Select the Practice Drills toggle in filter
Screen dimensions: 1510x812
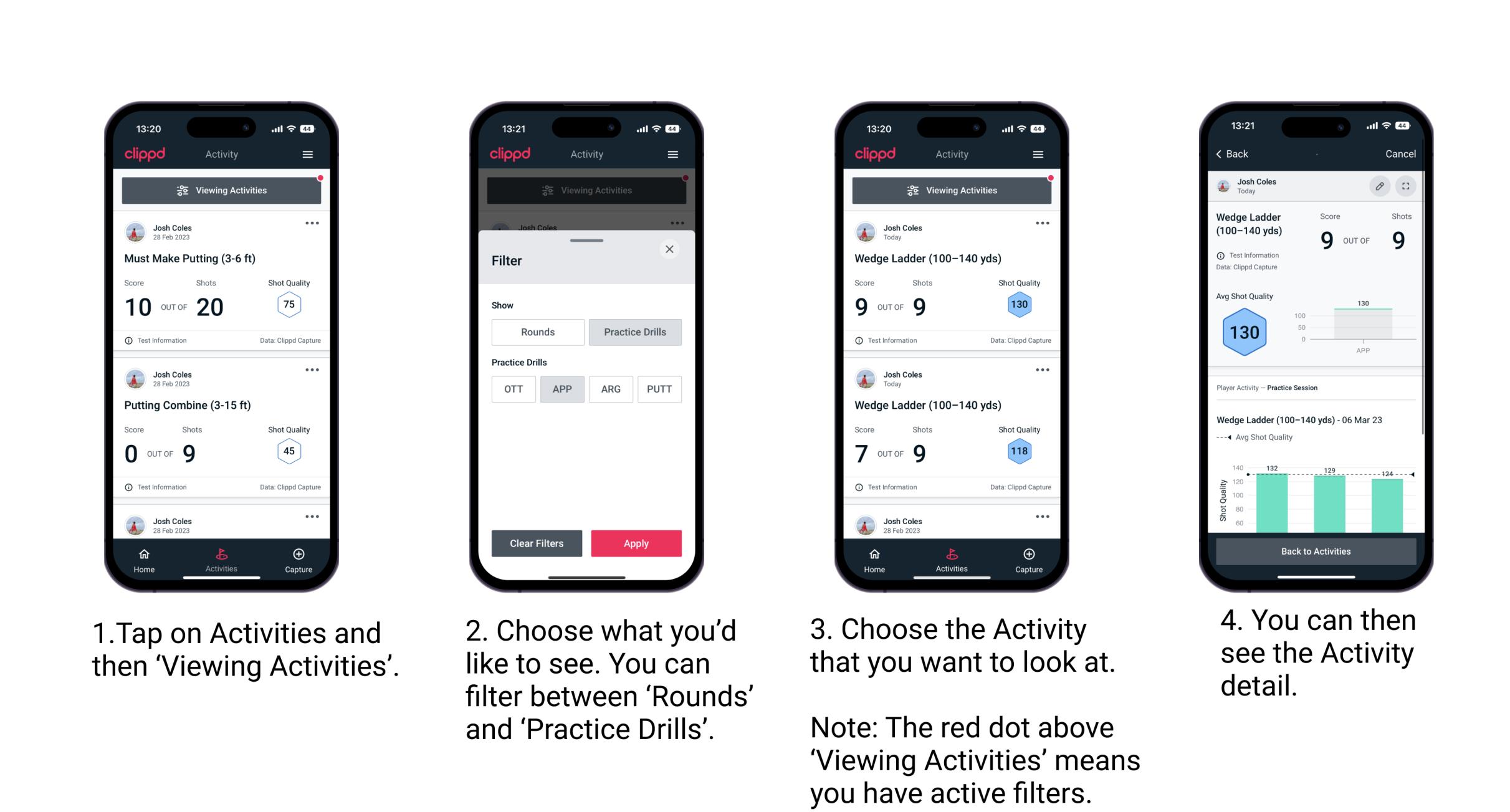click(x=635, y=332)
